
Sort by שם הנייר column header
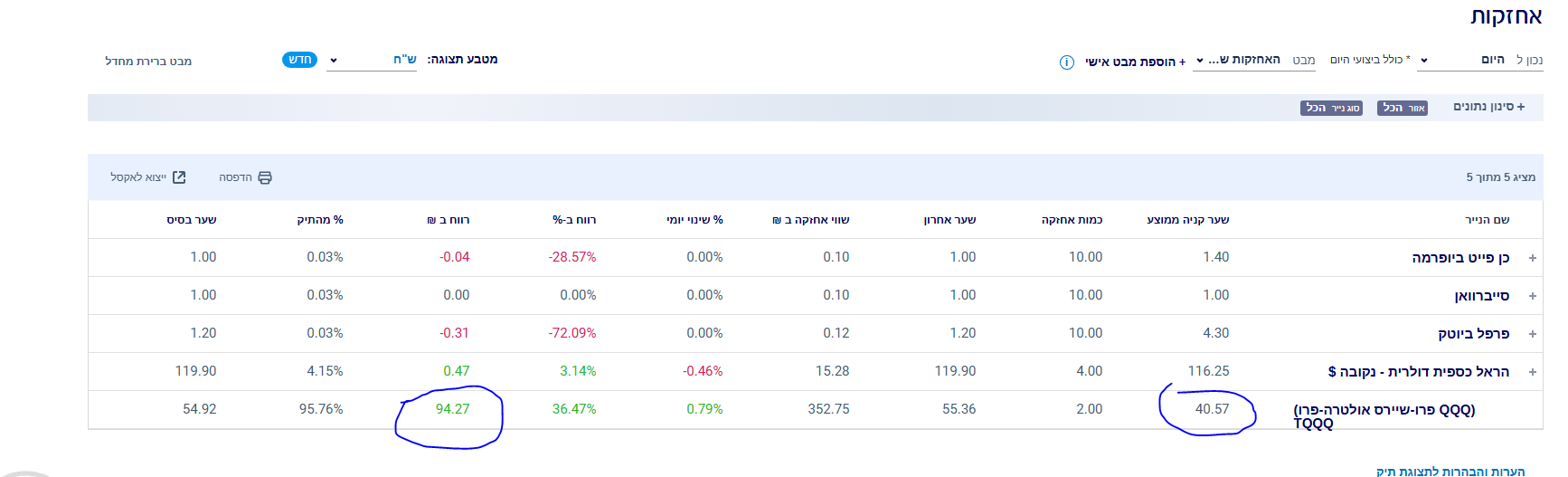pos(1487,220)
